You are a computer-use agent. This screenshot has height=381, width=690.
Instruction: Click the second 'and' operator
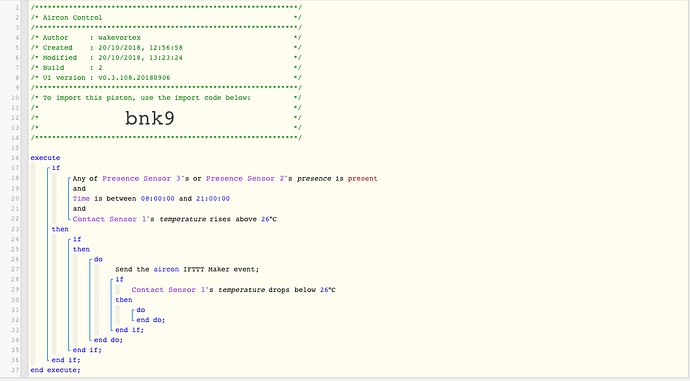[x=79, y=209]
